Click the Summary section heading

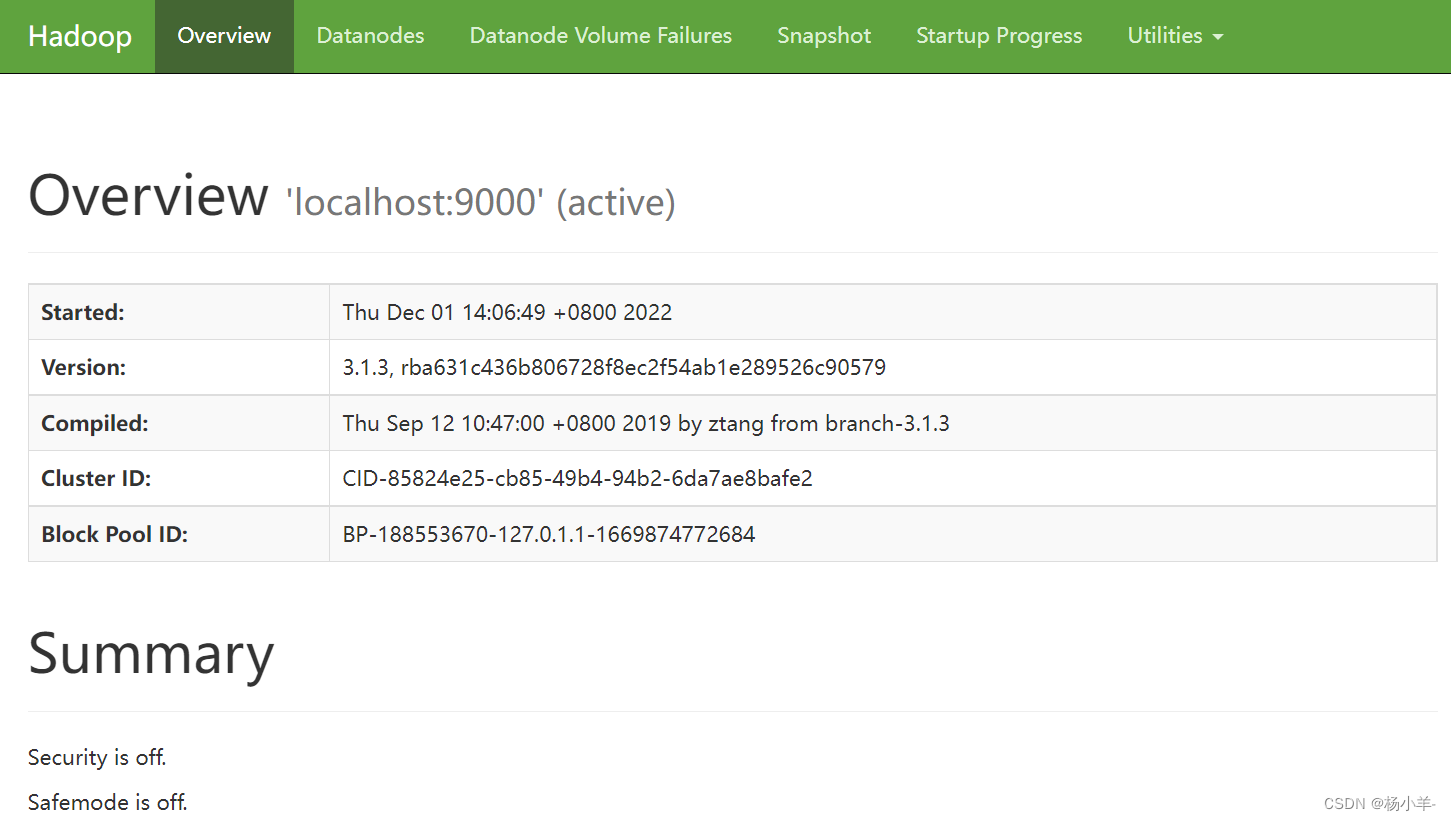[151, 654]
